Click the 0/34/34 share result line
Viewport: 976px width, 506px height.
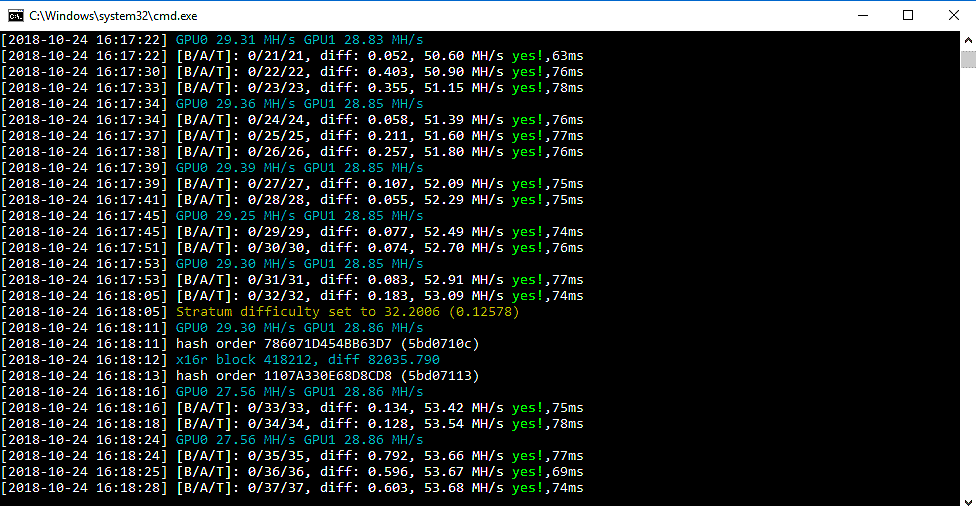[x=293, y=424]
